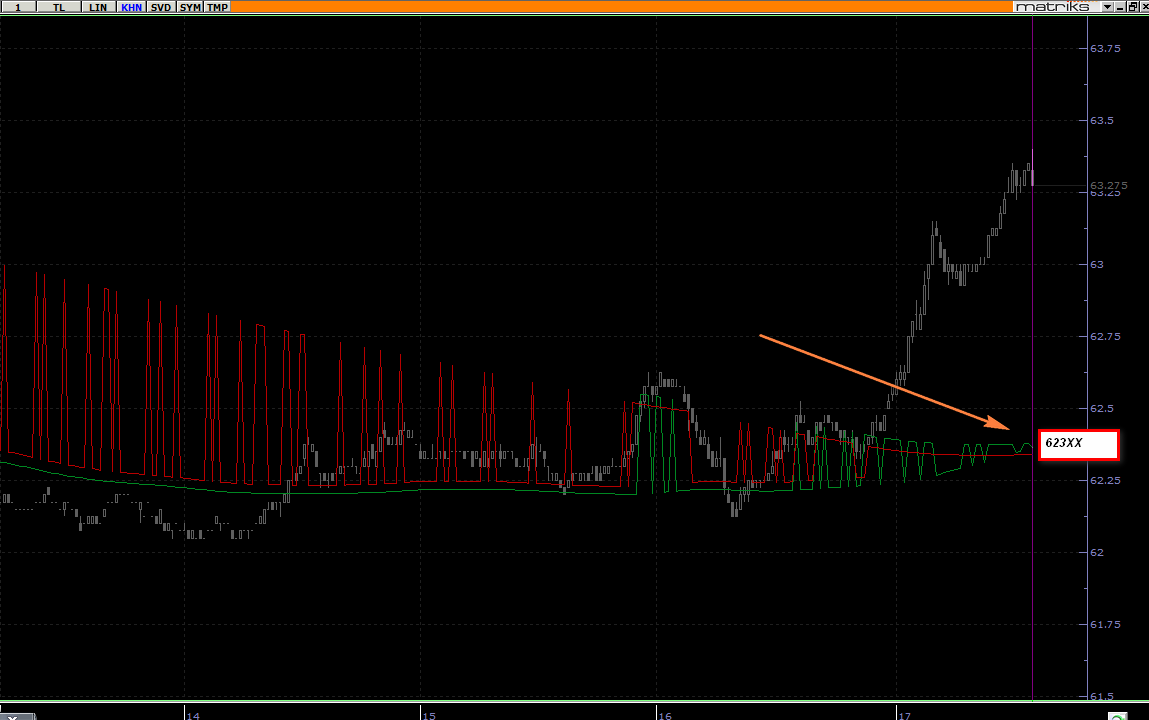Viewport: 1149px width, 720px height.
Task: Click the 63 price axis label
Action: (x=1097, y=264)
